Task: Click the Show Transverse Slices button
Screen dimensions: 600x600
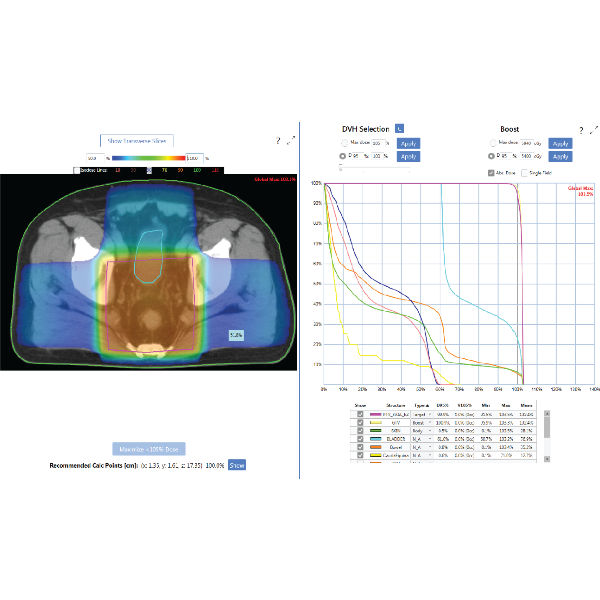Action: coord(138,141)
